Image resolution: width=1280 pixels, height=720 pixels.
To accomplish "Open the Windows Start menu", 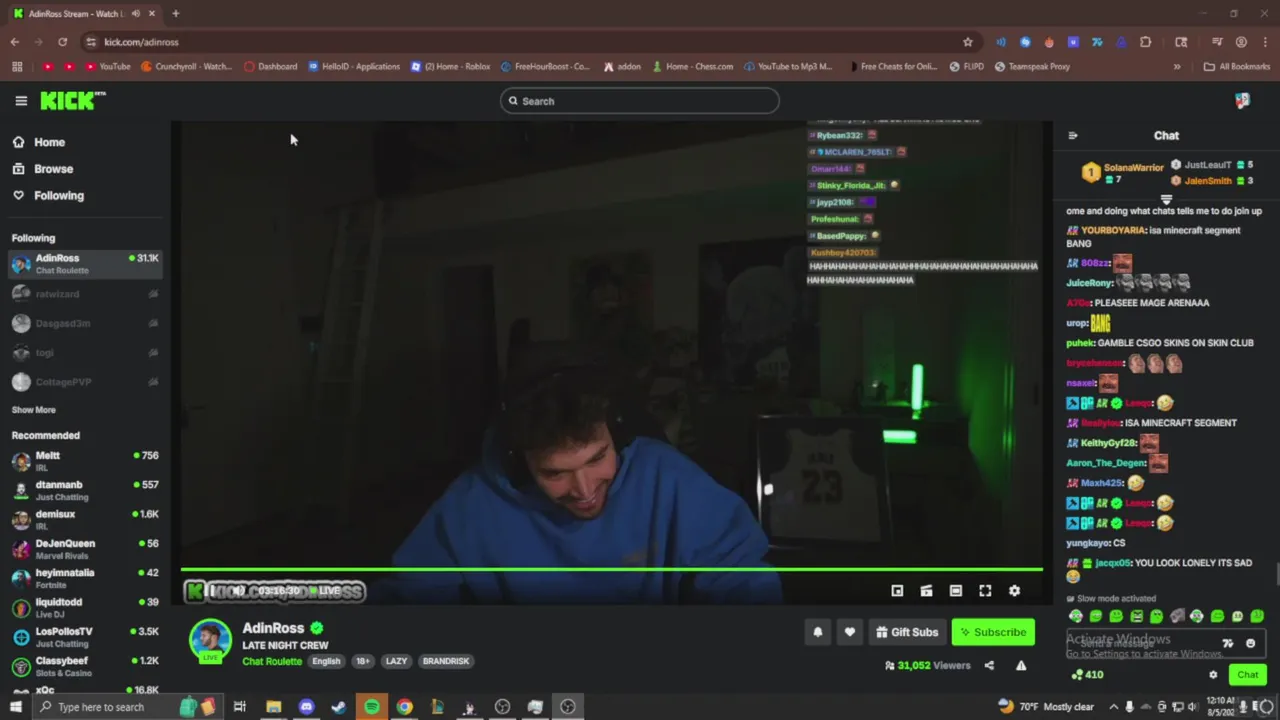I will (15, 707).
